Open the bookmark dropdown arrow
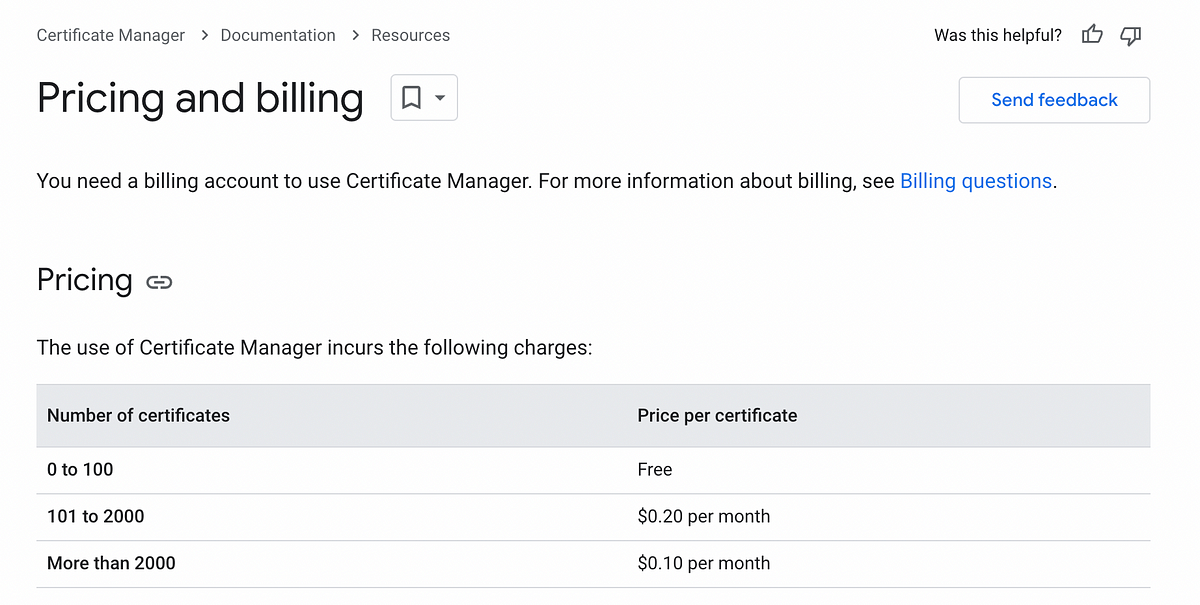Screen dimensions: 1200x605 tap(440, 98)
